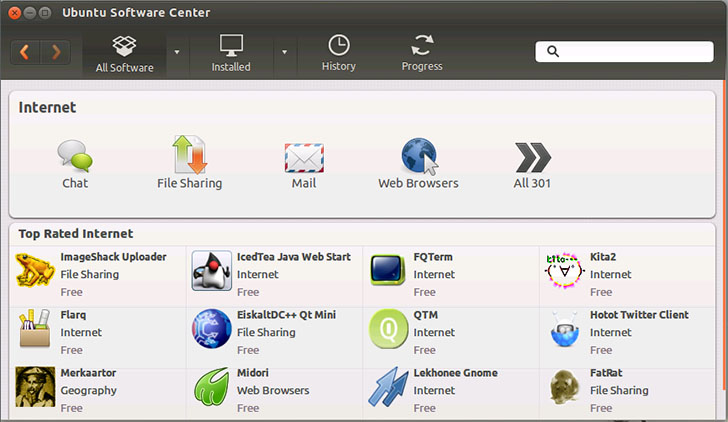Open the FatRat rat icon
This screenshot has width=728, height=422.
tap(564, 387)
